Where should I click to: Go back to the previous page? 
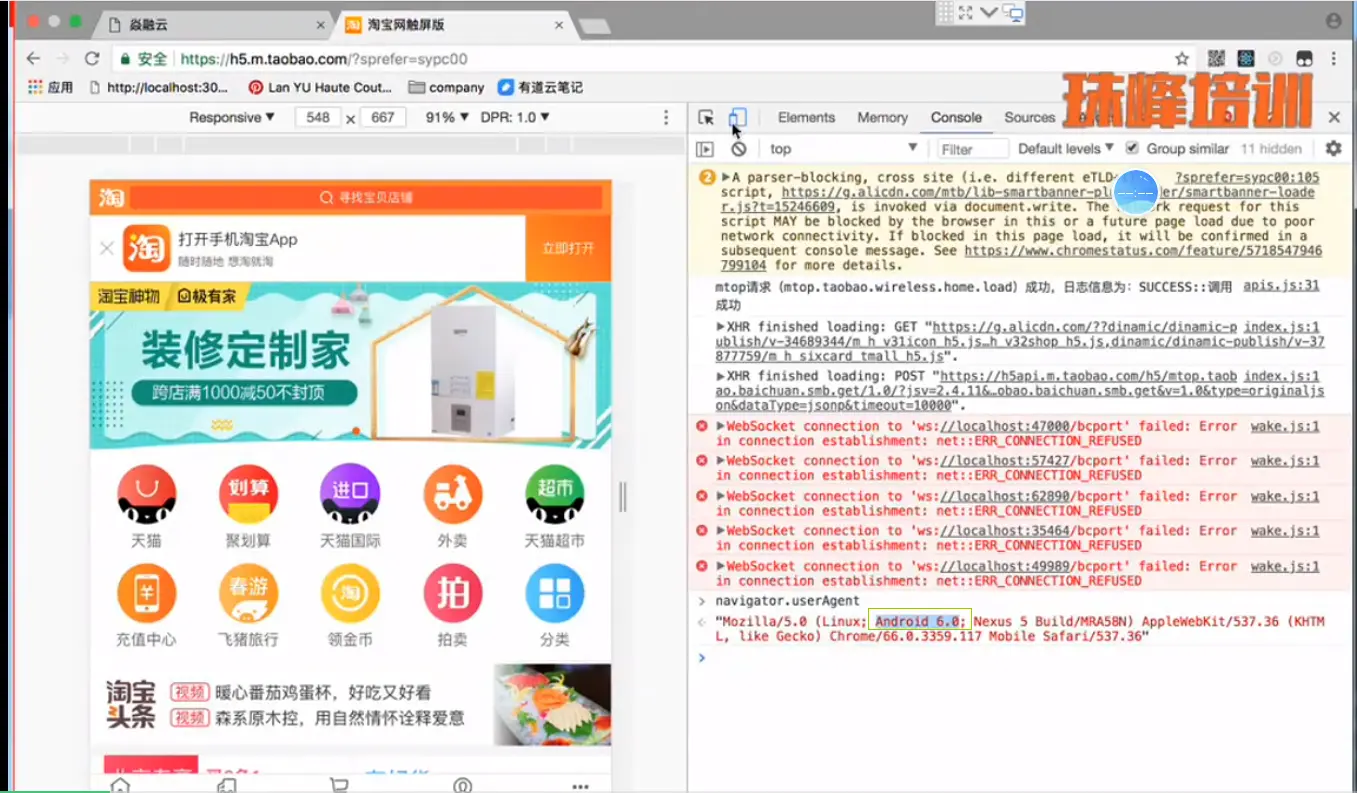click(x=33, y=59)
